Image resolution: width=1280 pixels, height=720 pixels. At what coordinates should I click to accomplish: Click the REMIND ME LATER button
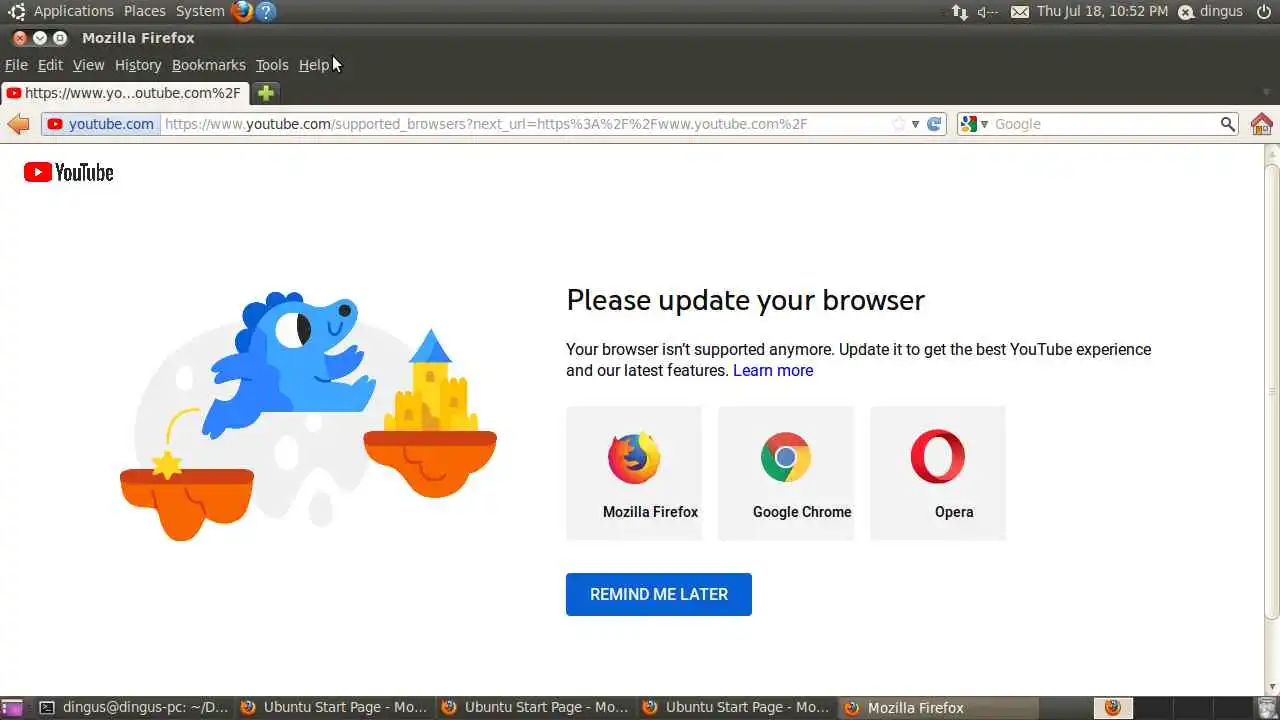point(658,594)
